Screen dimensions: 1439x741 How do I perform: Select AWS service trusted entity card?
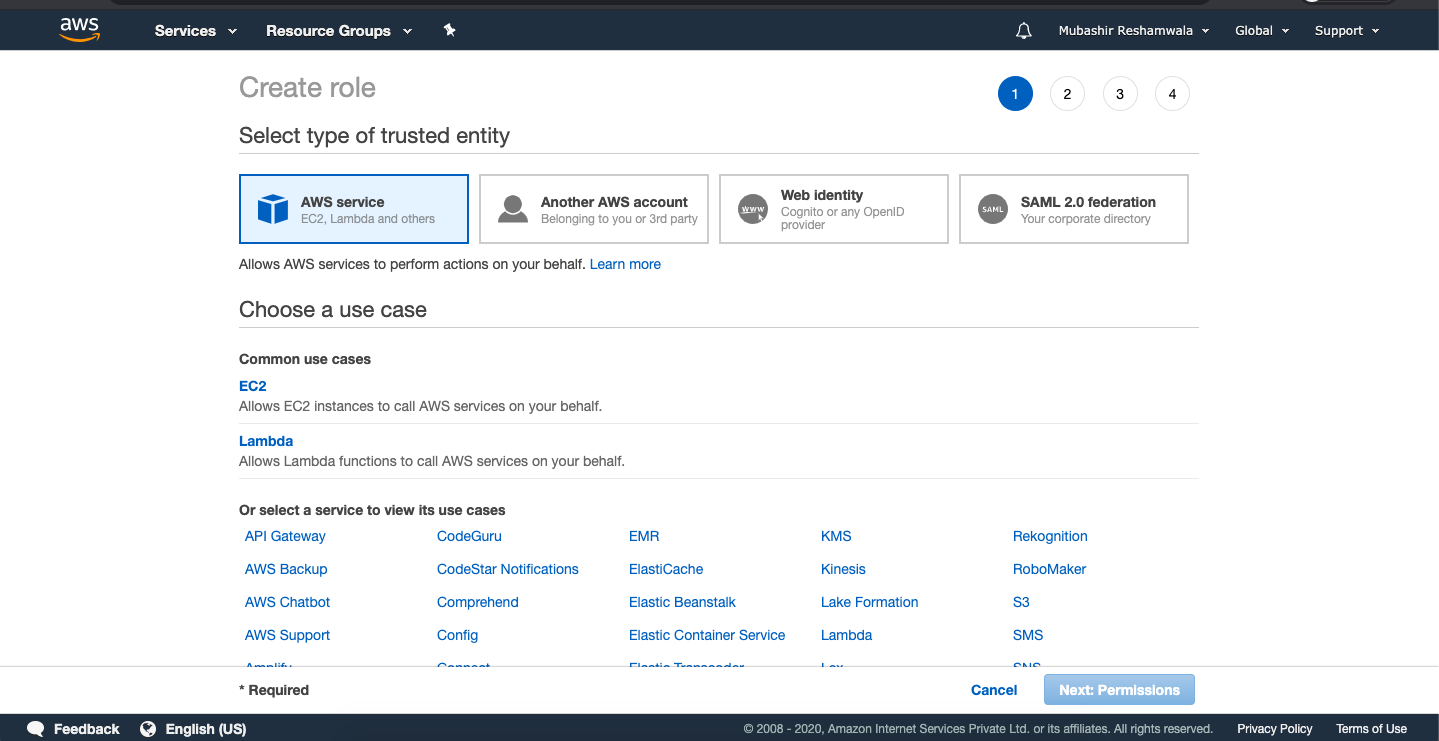(354, 209)
